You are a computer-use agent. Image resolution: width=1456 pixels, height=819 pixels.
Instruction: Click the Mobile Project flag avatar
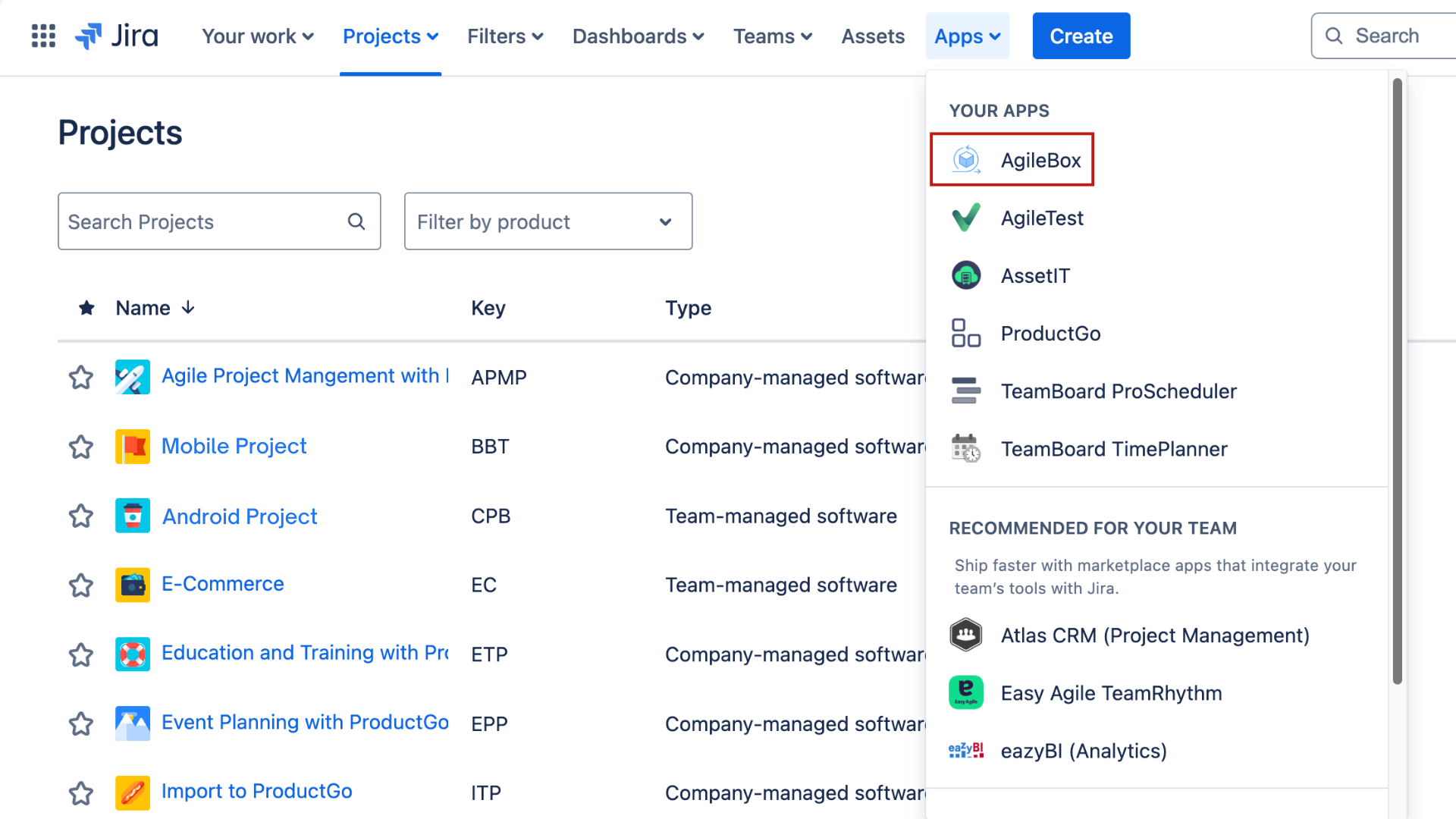tap(133, 446)
